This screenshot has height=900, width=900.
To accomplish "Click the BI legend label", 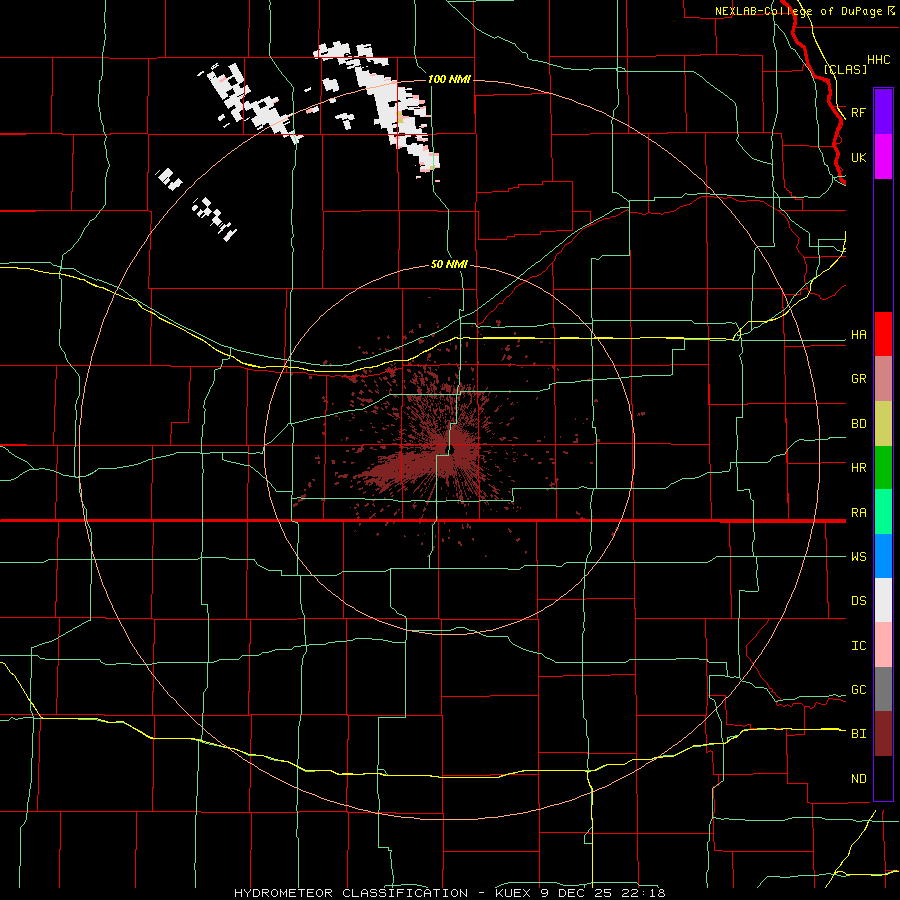I will tap(858, 734).
